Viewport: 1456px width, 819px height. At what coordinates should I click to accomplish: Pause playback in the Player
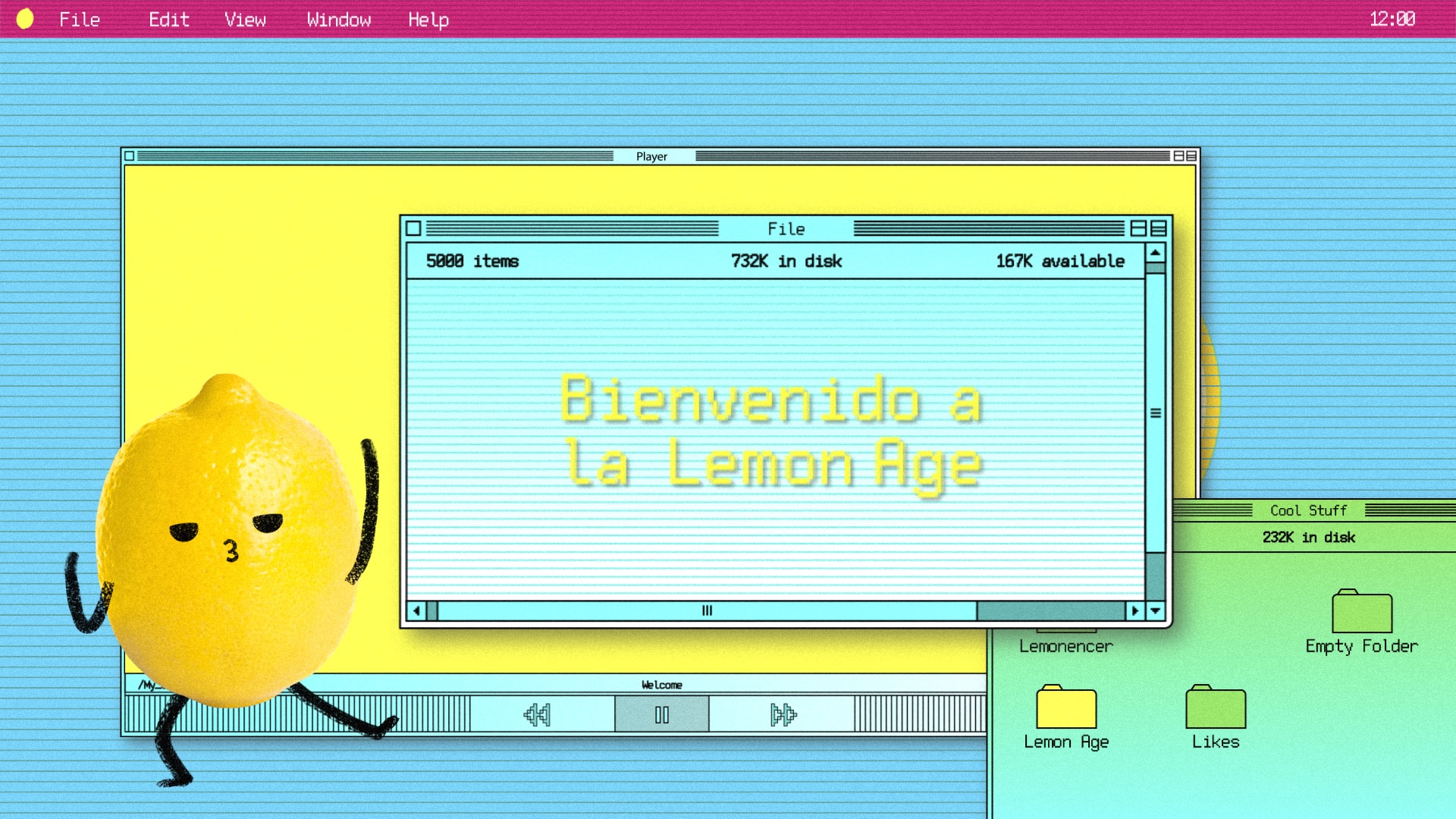click(661, 714)
